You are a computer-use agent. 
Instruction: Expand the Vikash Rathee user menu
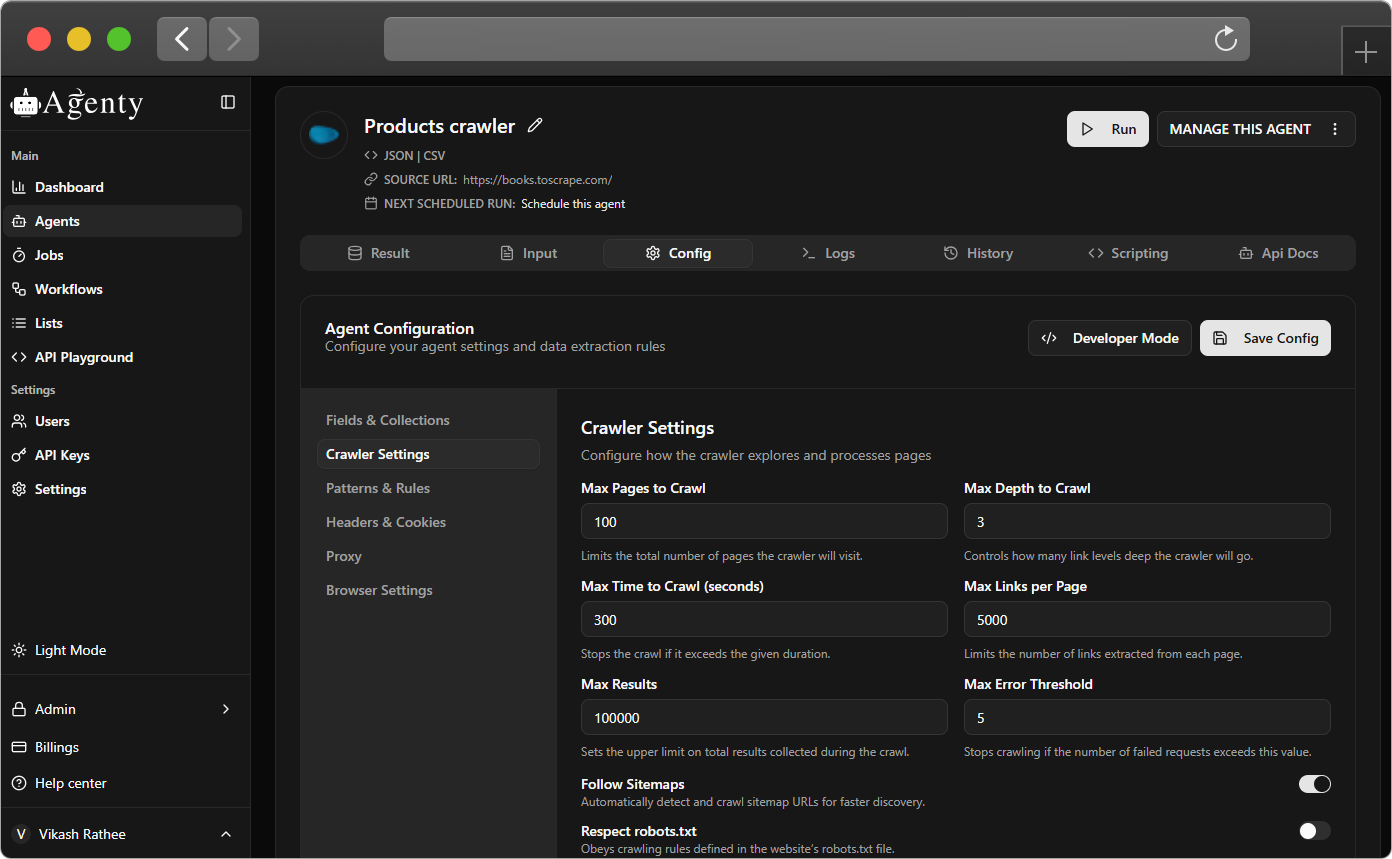click(226, 834)
